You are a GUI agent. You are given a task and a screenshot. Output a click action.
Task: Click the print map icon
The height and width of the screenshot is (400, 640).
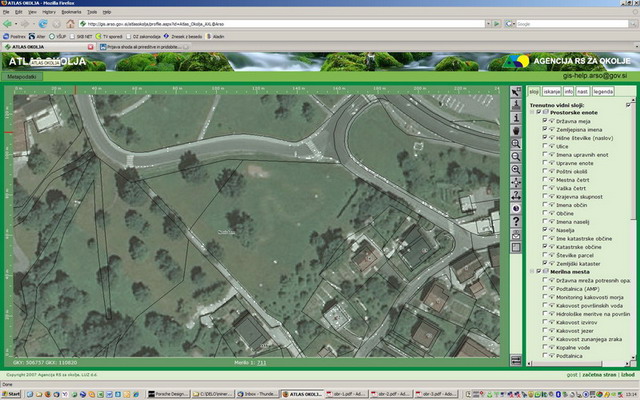[516, 234]
